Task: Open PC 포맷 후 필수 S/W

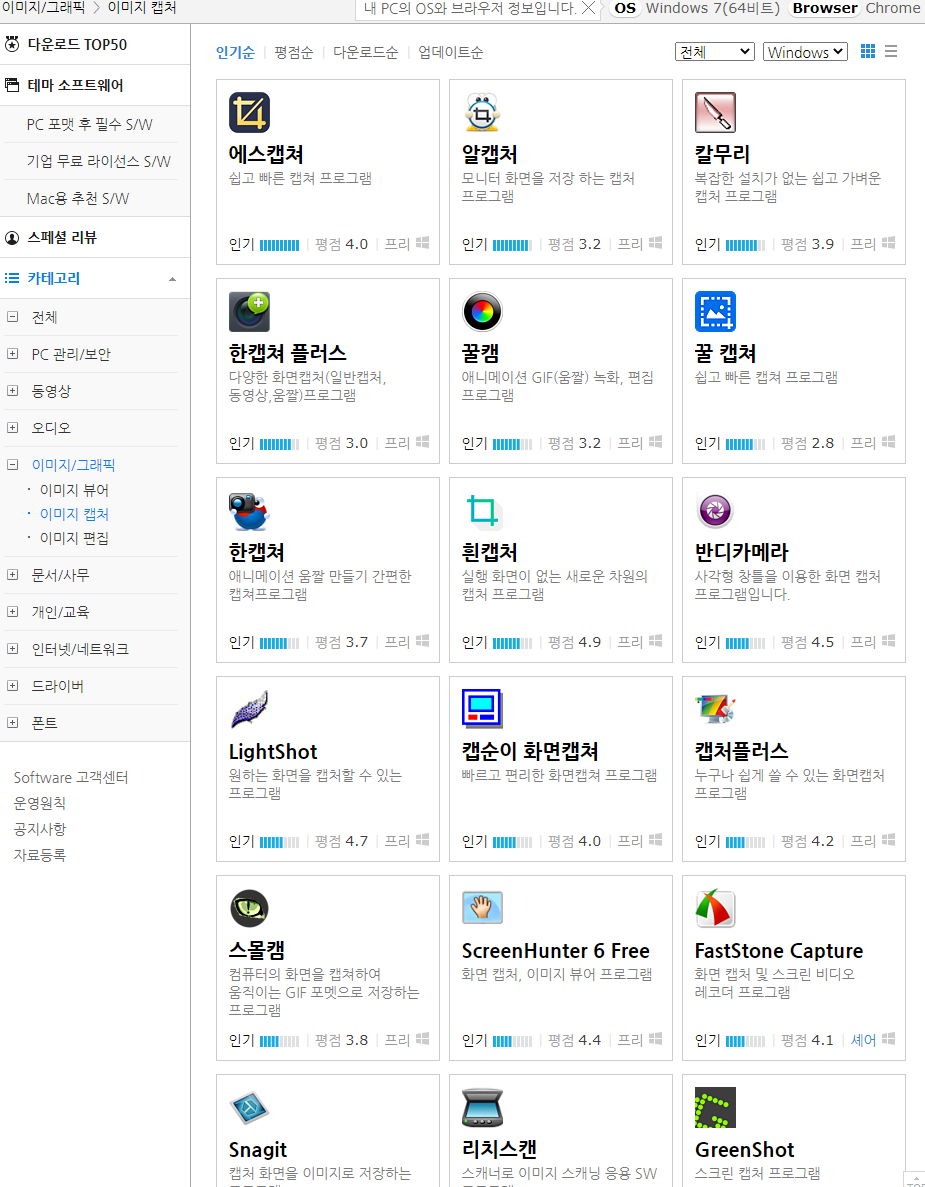Action: (89, 124)
